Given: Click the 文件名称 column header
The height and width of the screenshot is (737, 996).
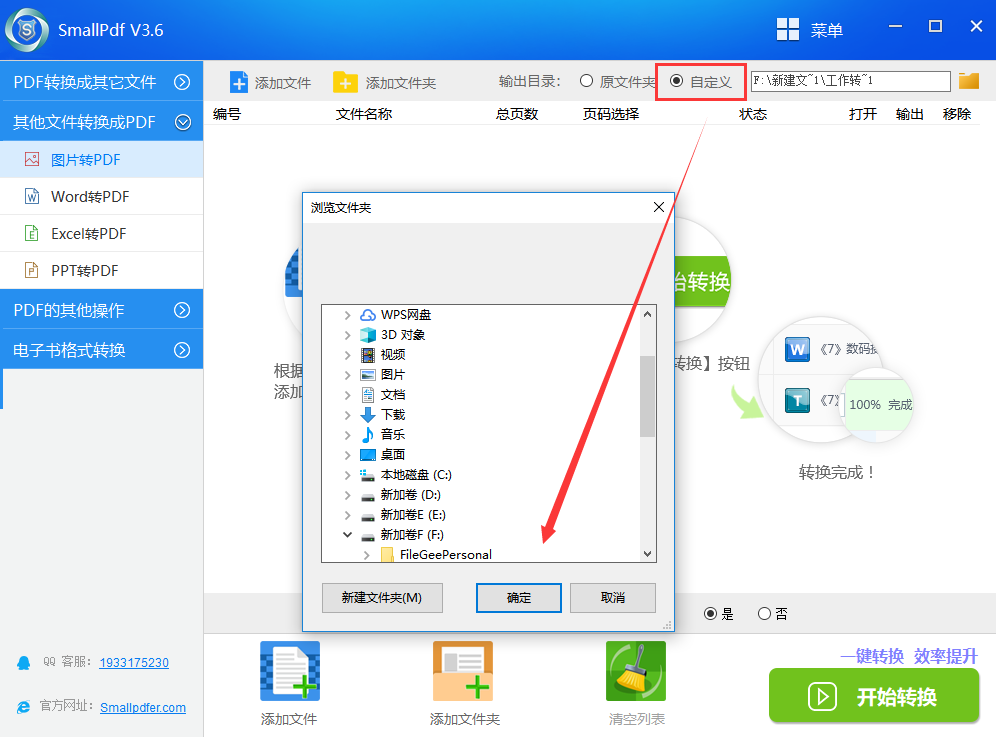Looking at the screenshot, I should [x=364, y=114].
